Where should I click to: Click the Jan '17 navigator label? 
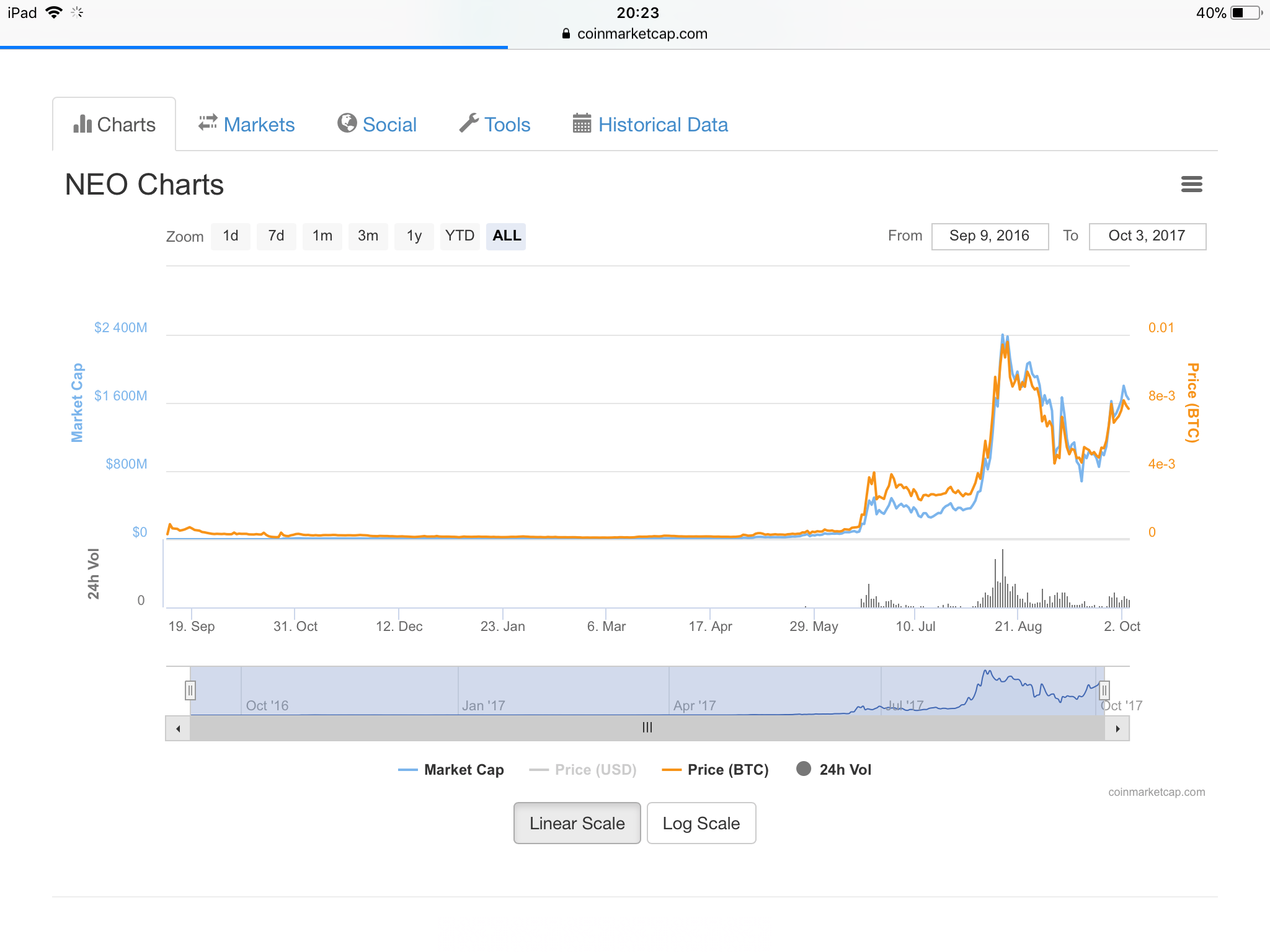tap(484, 705)
